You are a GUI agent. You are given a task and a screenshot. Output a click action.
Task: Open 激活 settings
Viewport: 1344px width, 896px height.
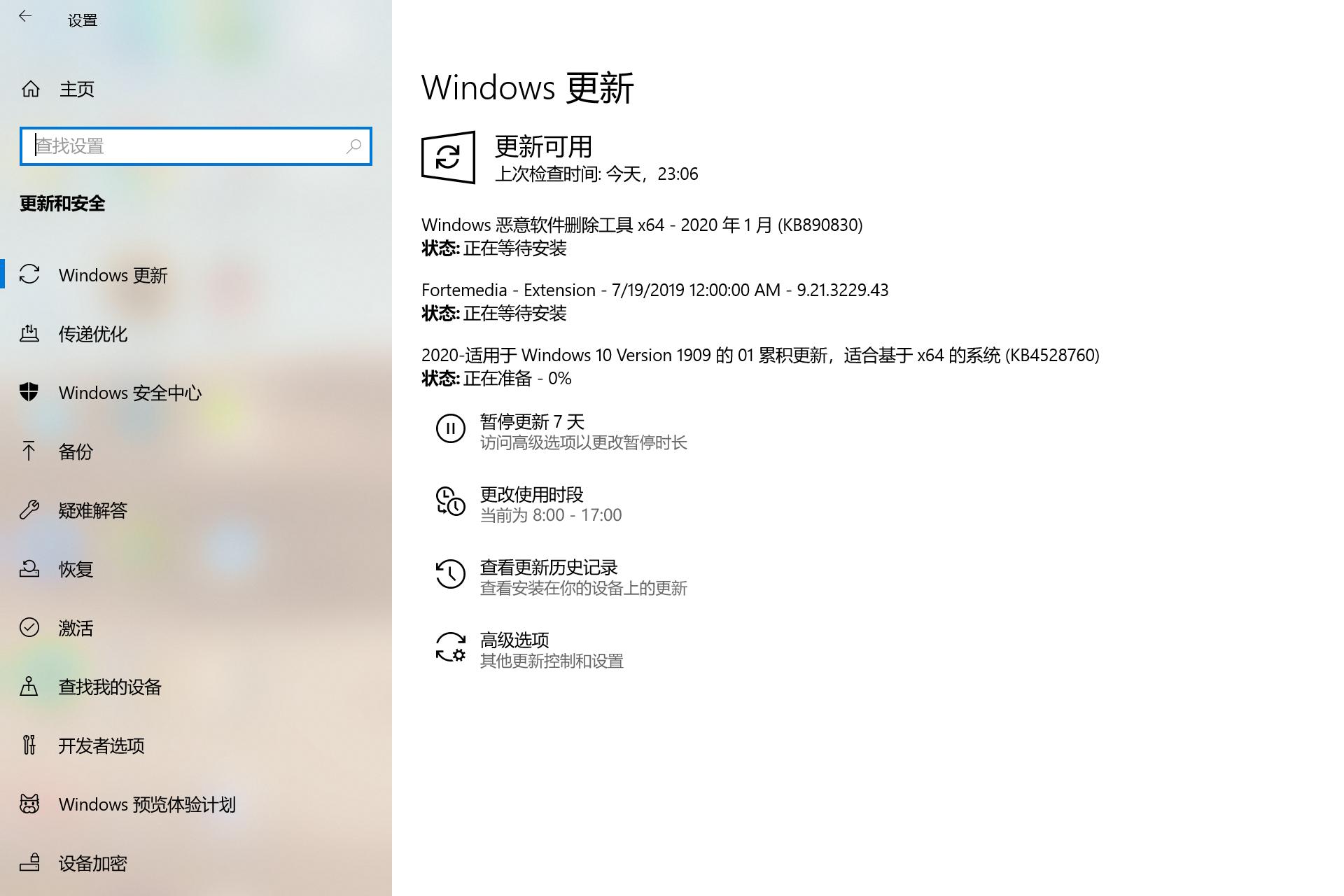pyautogui.click(x=76, y=628)
